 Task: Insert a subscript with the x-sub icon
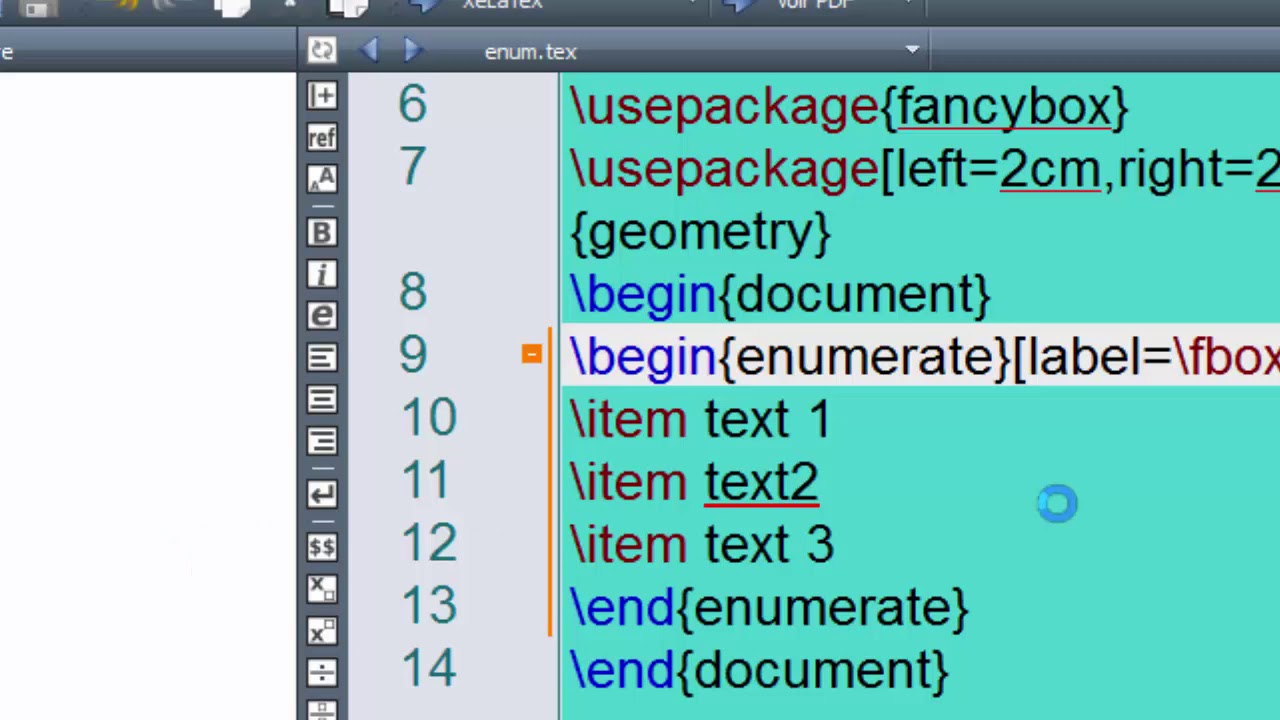click(x=322, y=589)
